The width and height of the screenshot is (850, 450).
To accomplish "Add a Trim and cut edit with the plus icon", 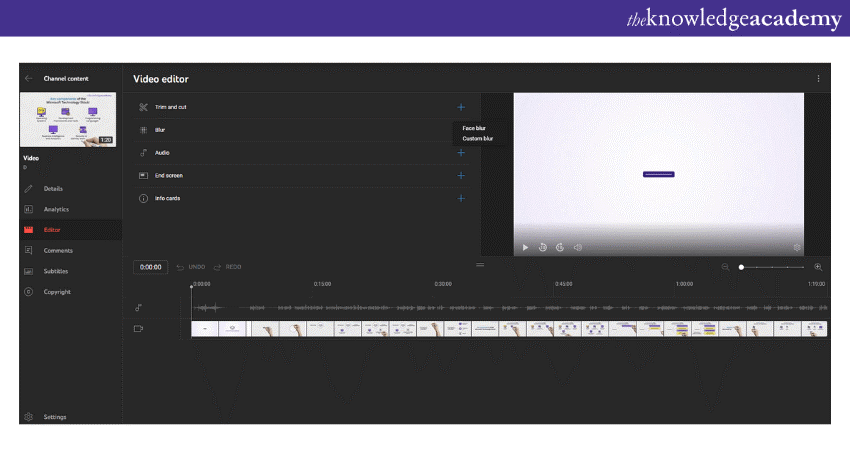I will [x=461, y=107].
